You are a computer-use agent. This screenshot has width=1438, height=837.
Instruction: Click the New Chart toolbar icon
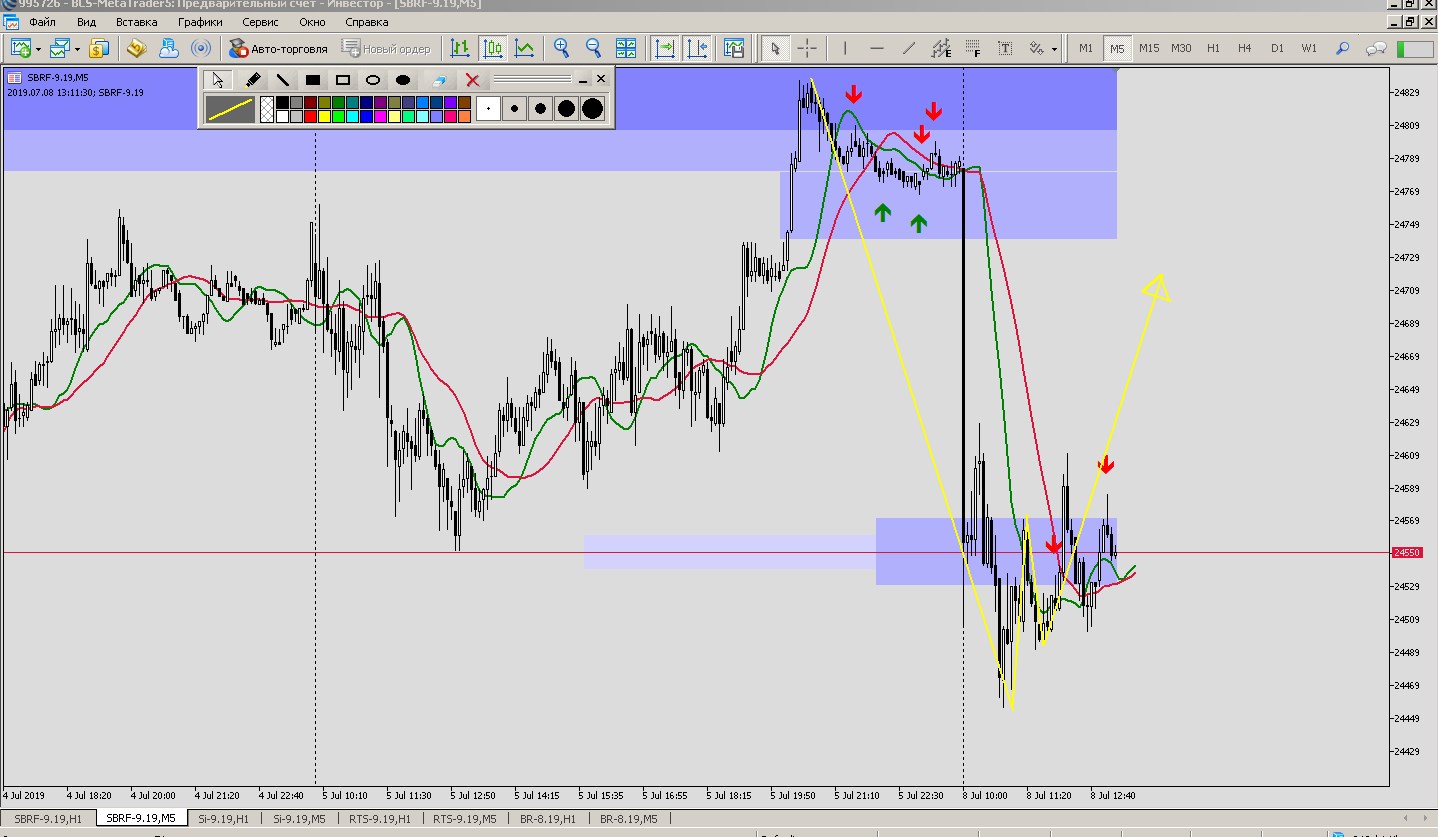[x=19, y=48]
